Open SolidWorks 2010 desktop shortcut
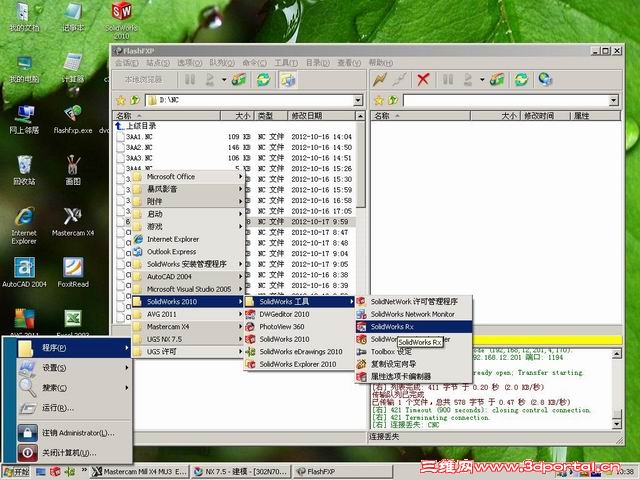Viewport: 640px width, 480px height. pos(121,20)
